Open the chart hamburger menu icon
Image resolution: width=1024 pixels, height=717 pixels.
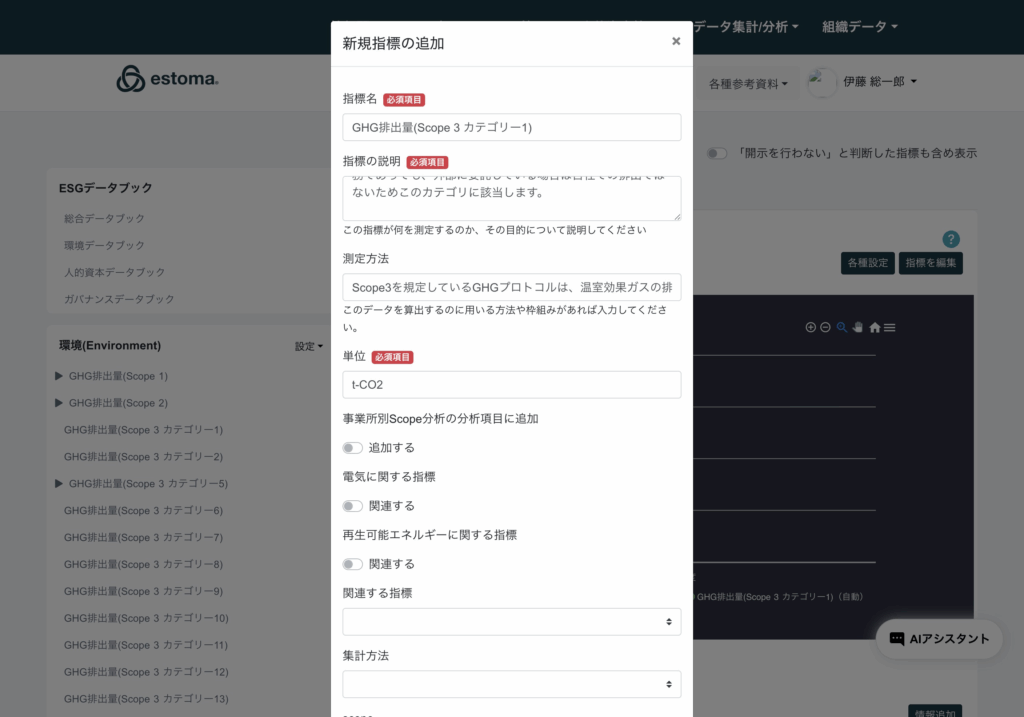pos(889,327)
